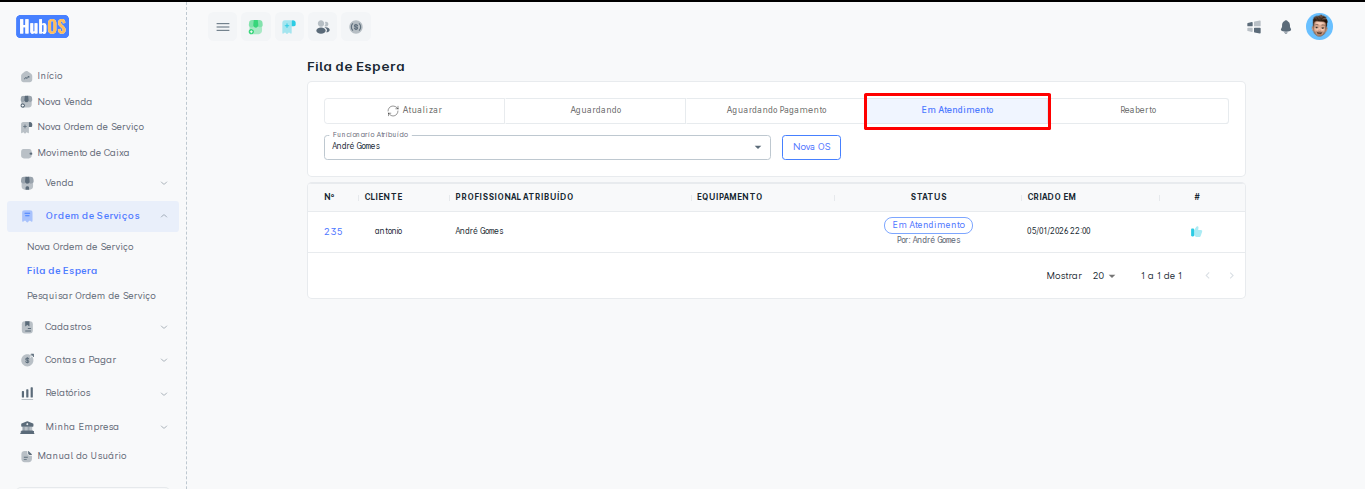The image size is (1365, 489).
Task: Select the Reaberto tab
Action: (1138, 110)
